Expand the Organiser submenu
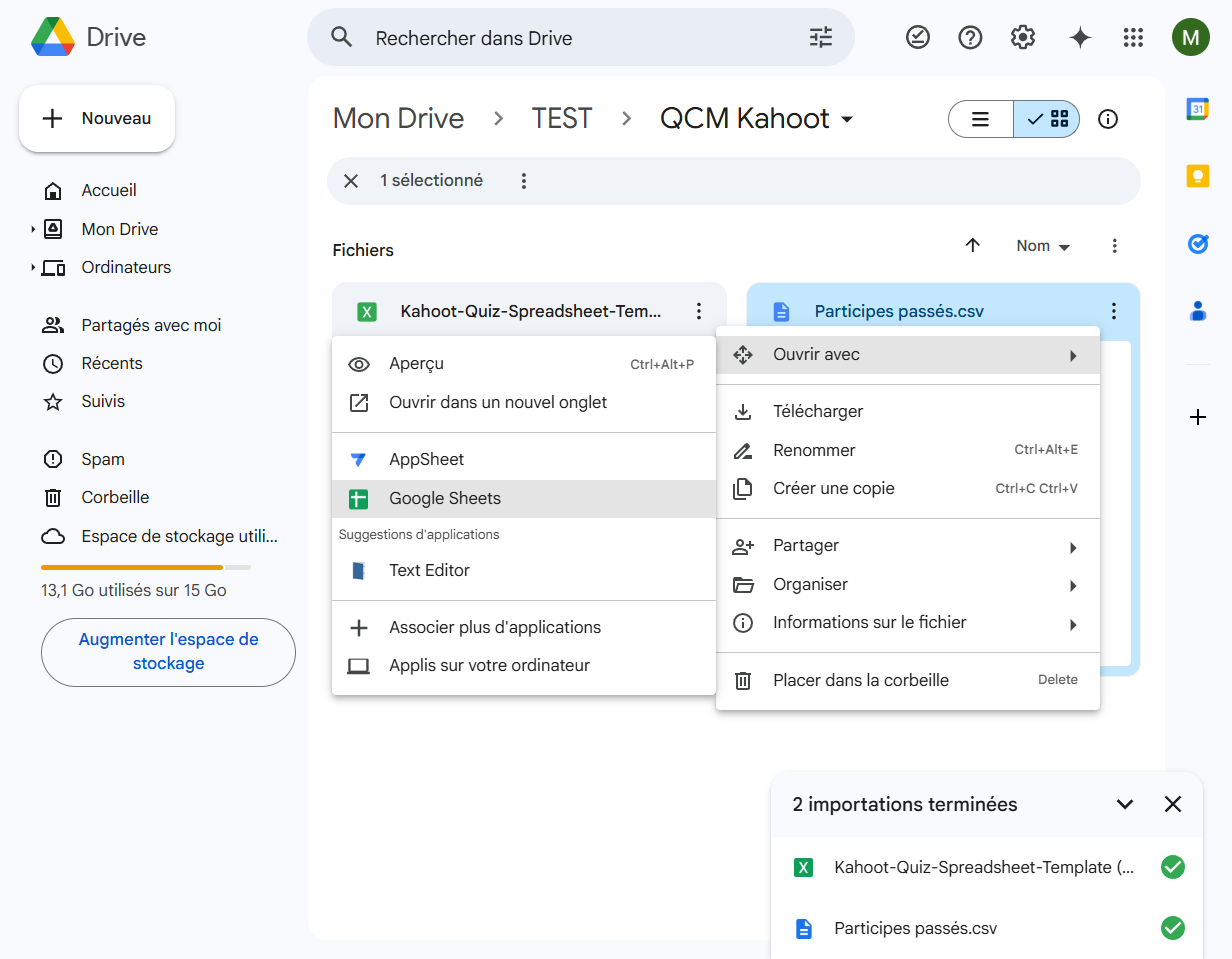 tap(908, 585)
